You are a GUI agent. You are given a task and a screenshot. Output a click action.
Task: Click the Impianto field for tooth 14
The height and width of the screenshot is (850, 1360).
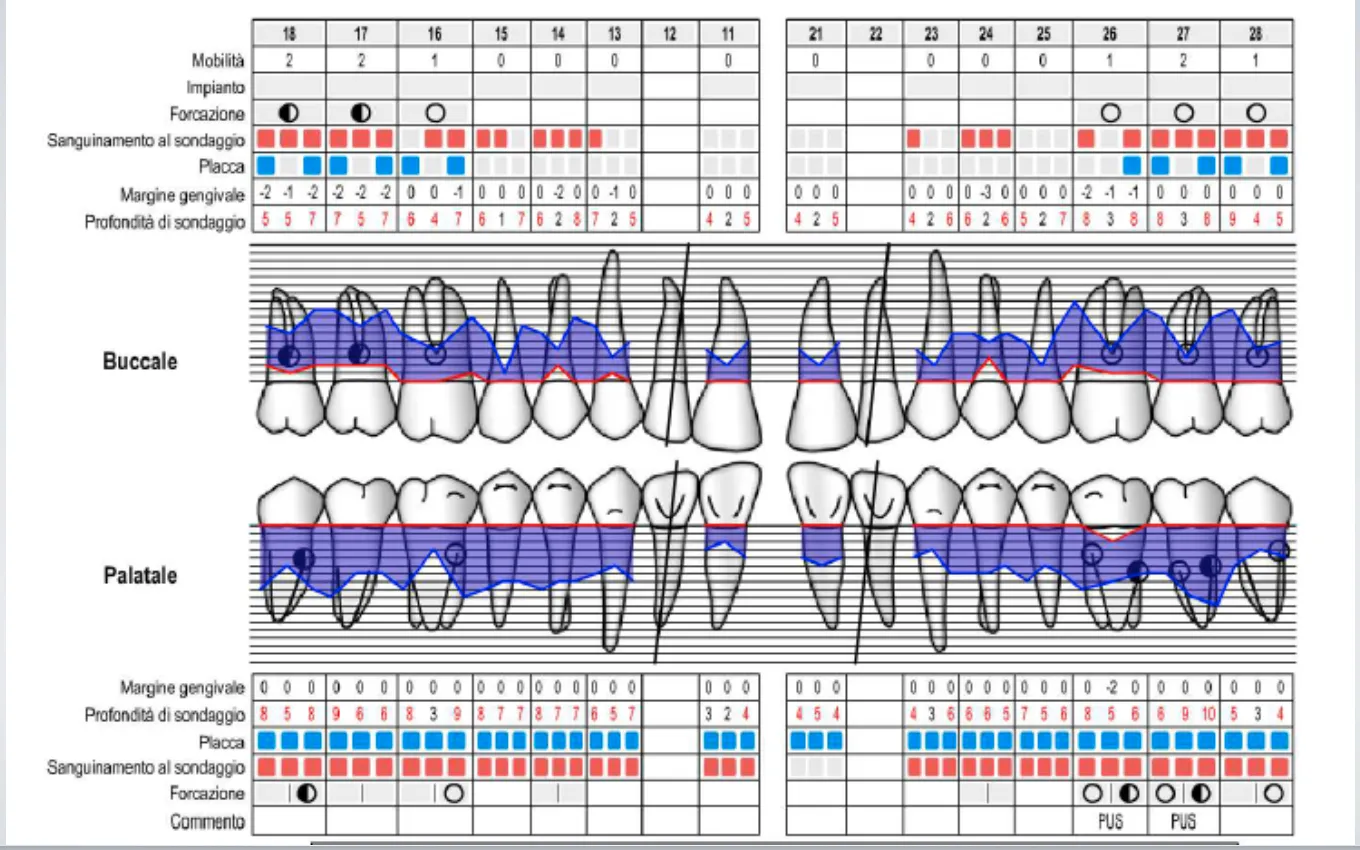[x=558, y=87]
